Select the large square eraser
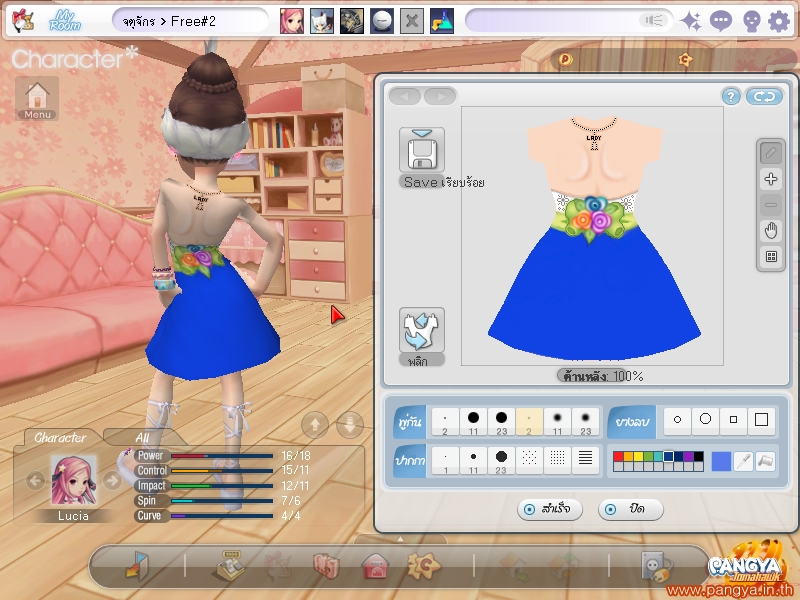800x600 pixels. [x=761, y=420]
